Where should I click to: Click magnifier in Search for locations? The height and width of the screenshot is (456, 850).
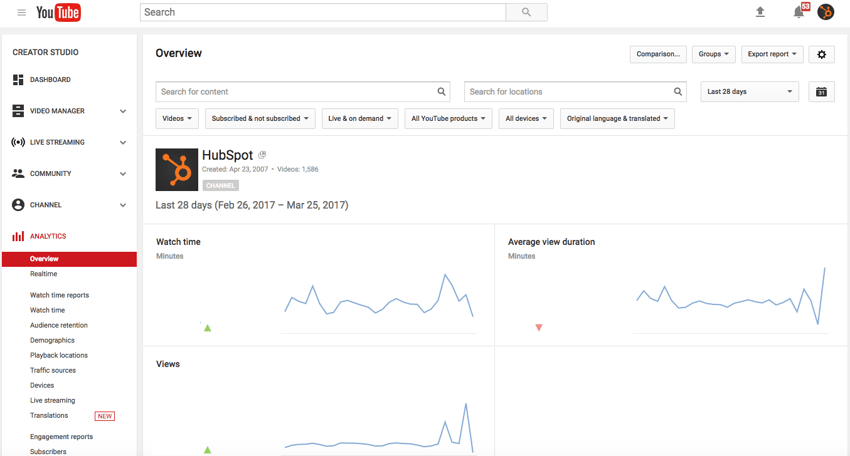click(x=678, y=92)
